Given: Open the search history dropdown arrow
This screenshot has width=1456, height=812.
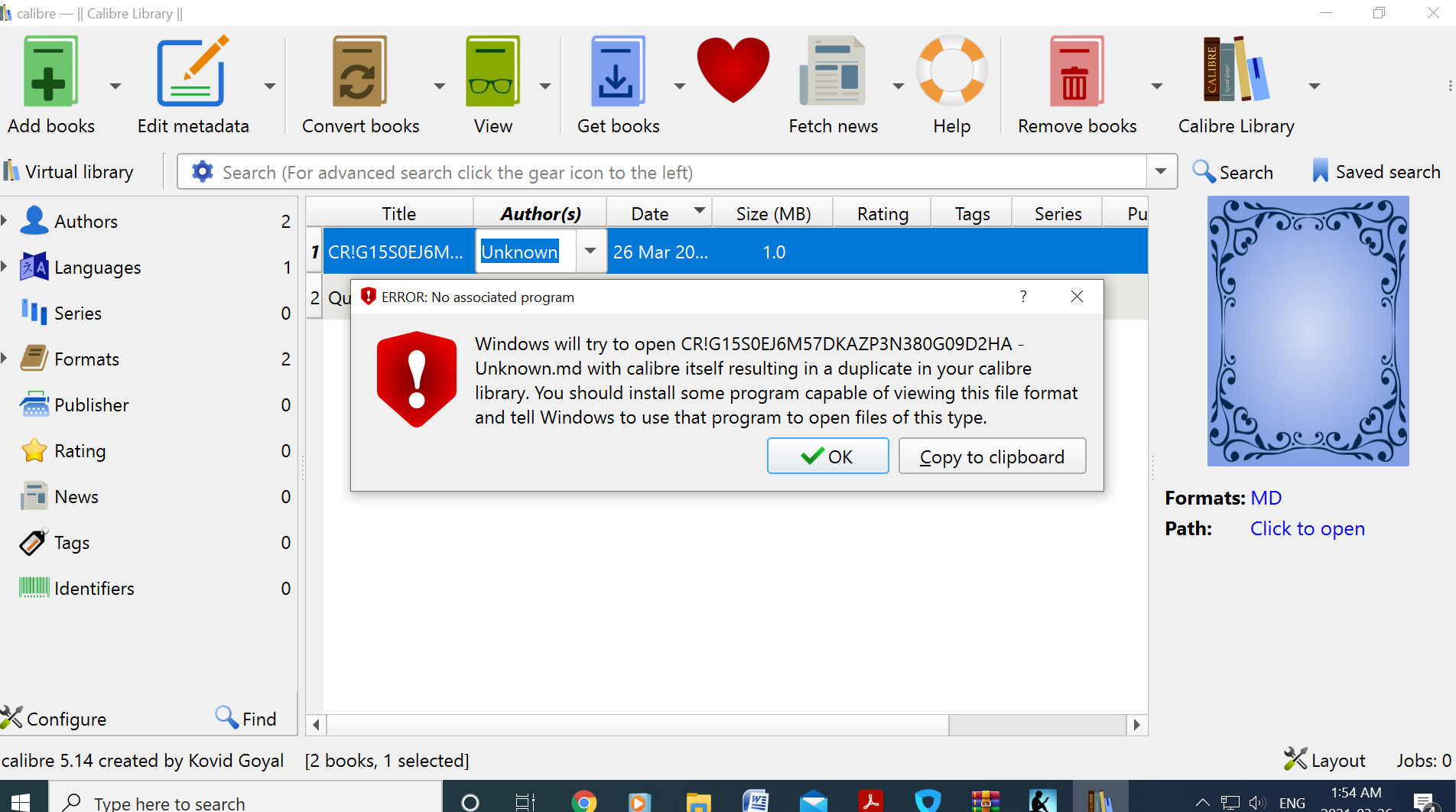Looking at the screenshot, I should pos(1161,171).
